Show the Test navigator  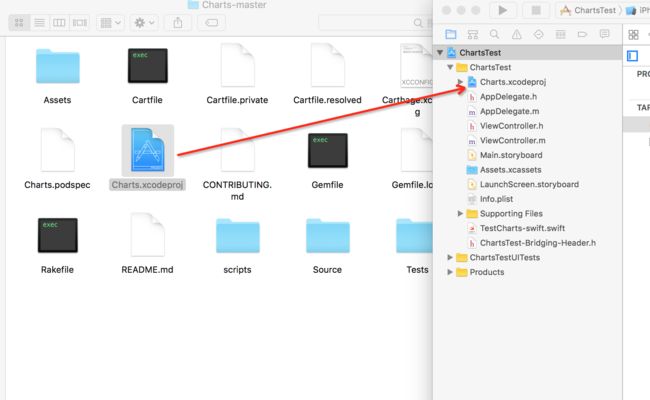pos(538,34)
